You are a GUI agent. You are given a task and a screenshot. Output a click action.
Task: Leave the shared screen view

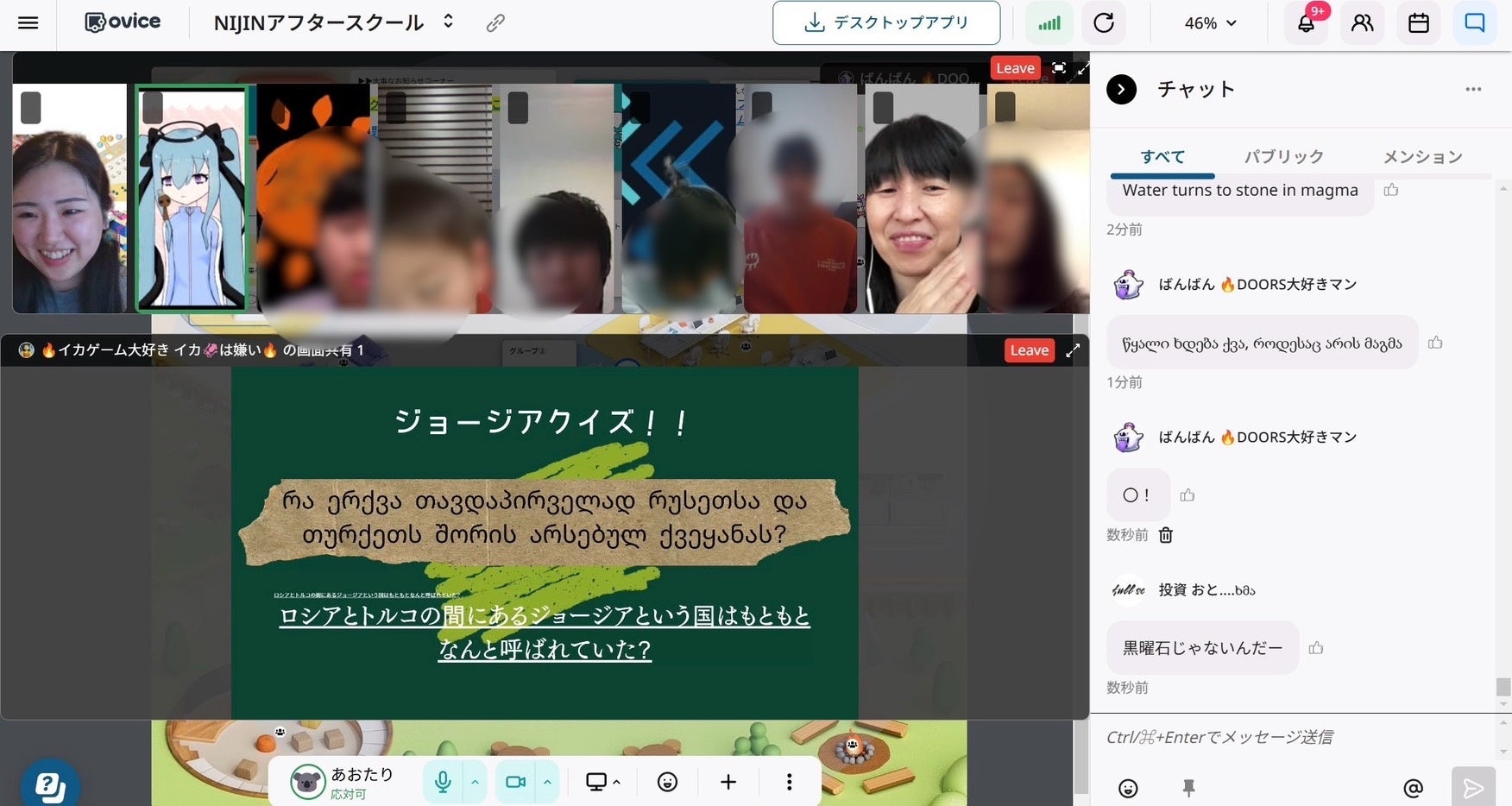1030,350
